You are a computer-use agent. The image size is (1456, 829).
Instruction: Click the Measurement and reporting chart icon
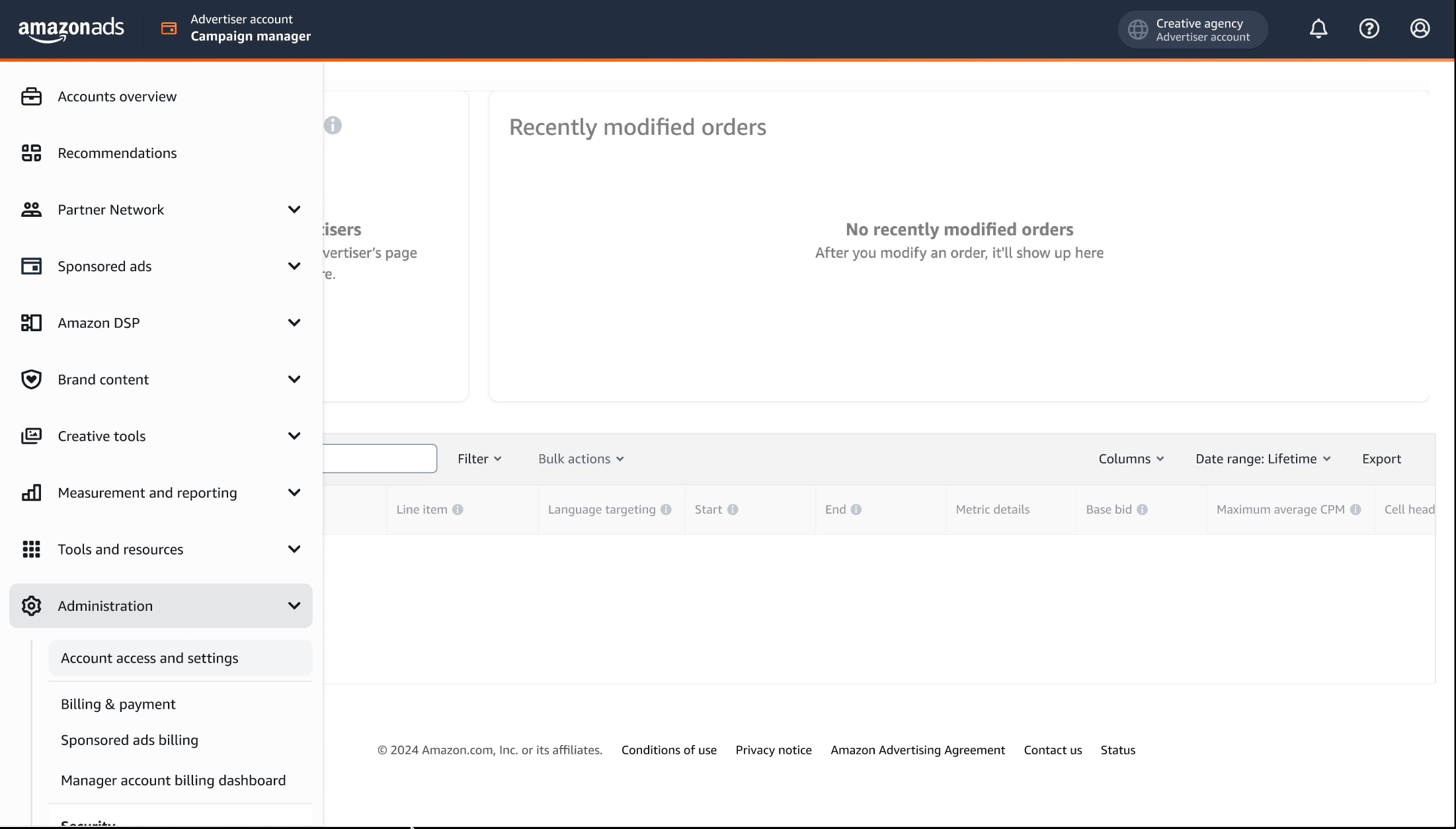(31, 493)
